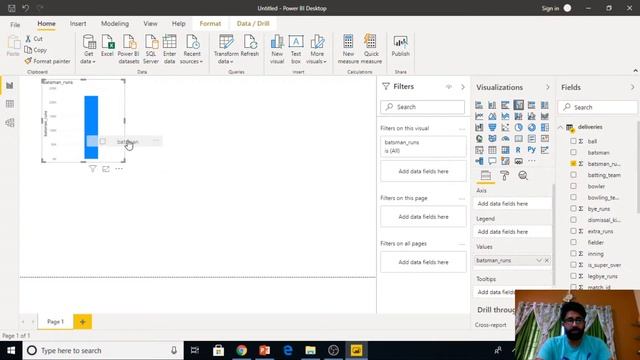Open the Transform data dropdown
This screenshot has height=360, width=640.
[x=226, y=49]
